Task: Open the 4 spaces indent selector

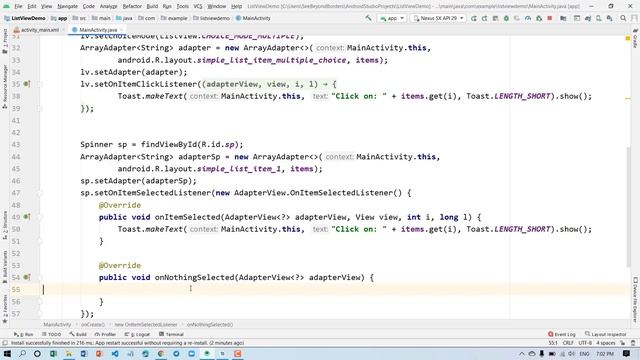Action: [x=606, y=343]
